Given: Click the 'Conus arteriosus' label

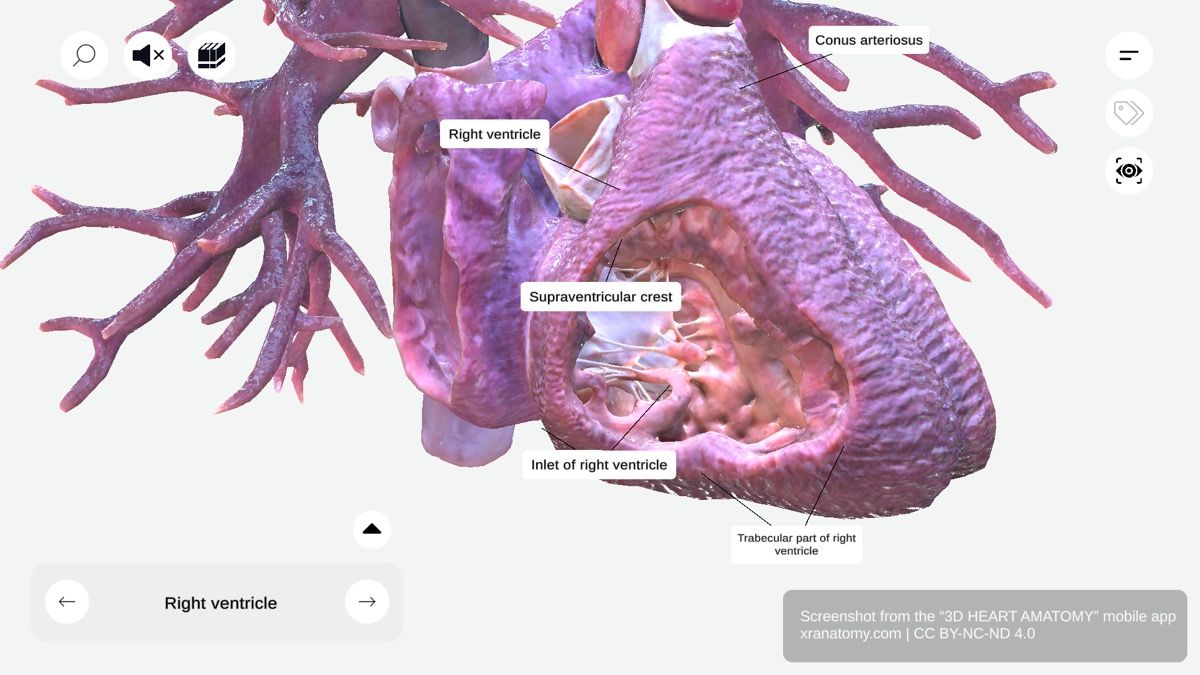Looking at the screenshot, I should 869,40.
